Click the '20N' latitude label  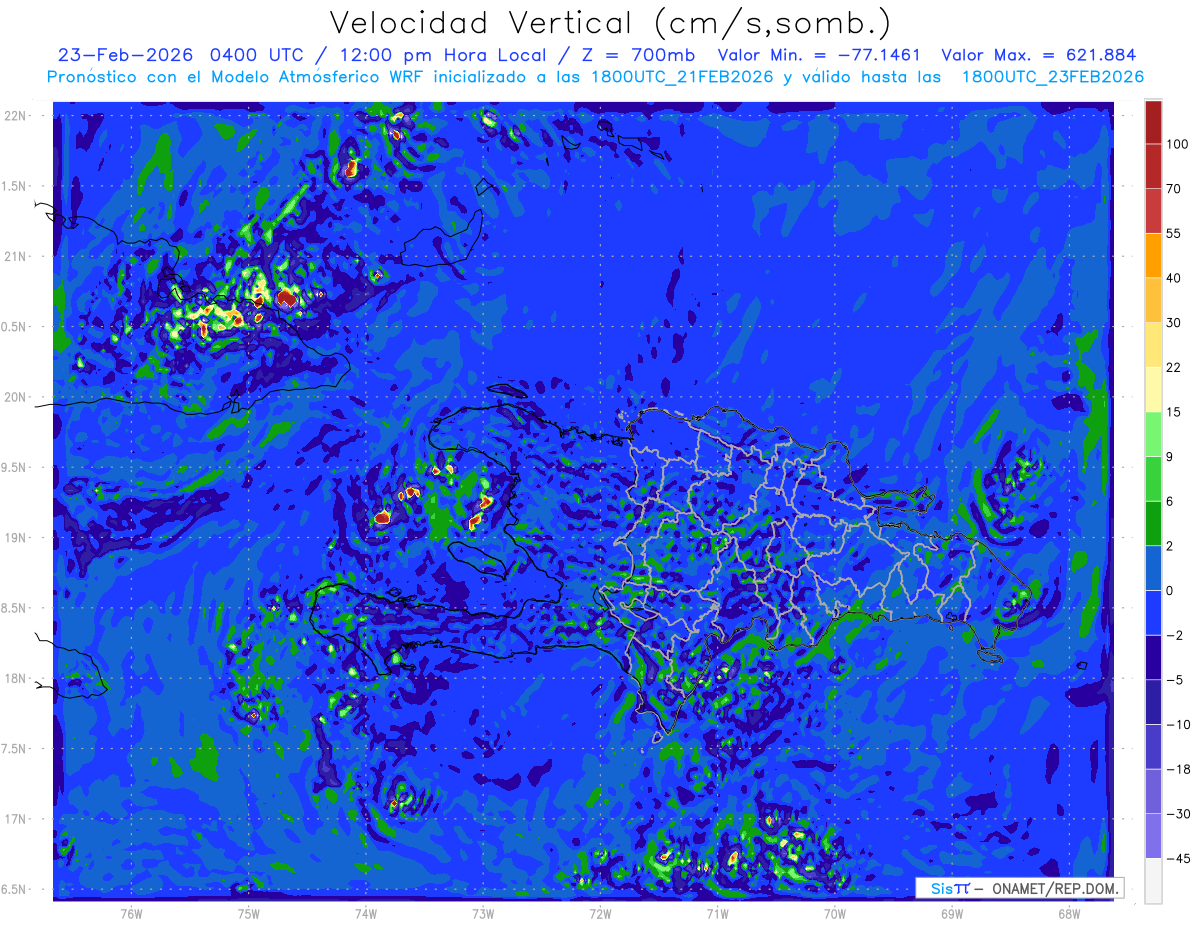pyautogui.click(x=17, y=397)
